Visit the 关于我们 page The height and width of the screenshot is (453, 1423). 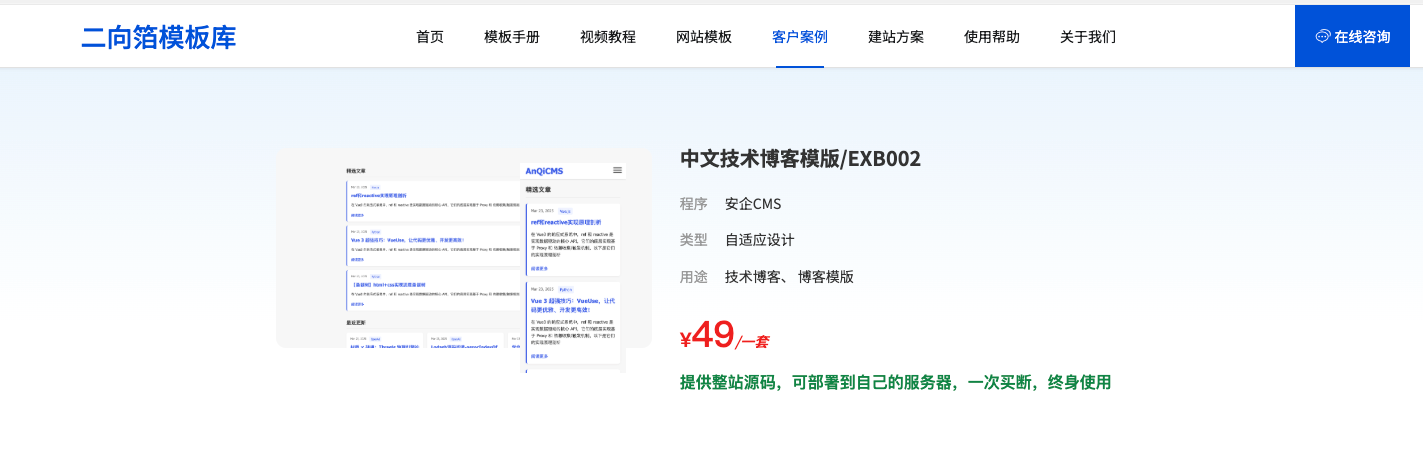click(x=1088, y=37)
